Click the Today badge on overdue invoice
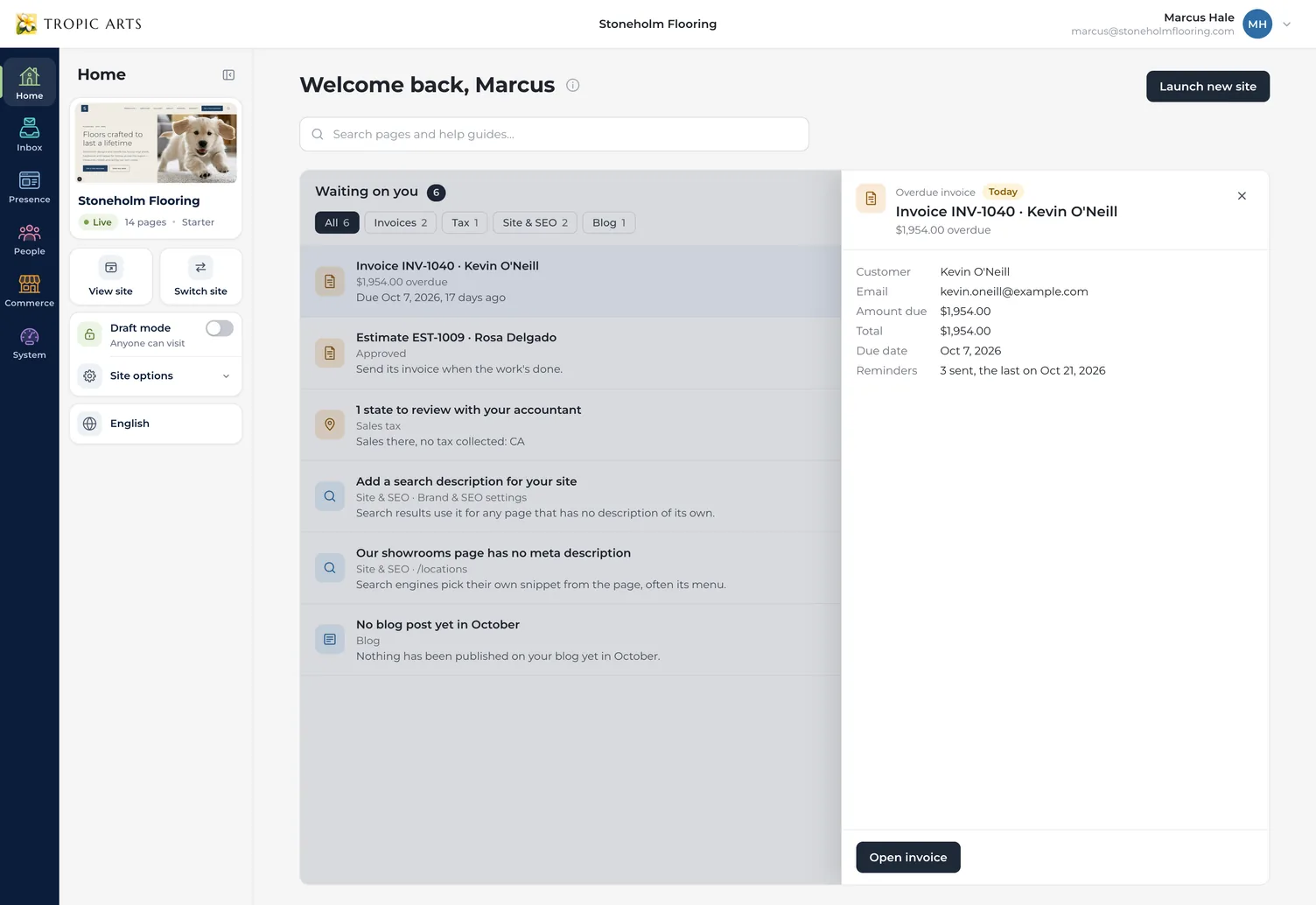The height and width of the screenshot is (905, 1316). point(1003,192)
